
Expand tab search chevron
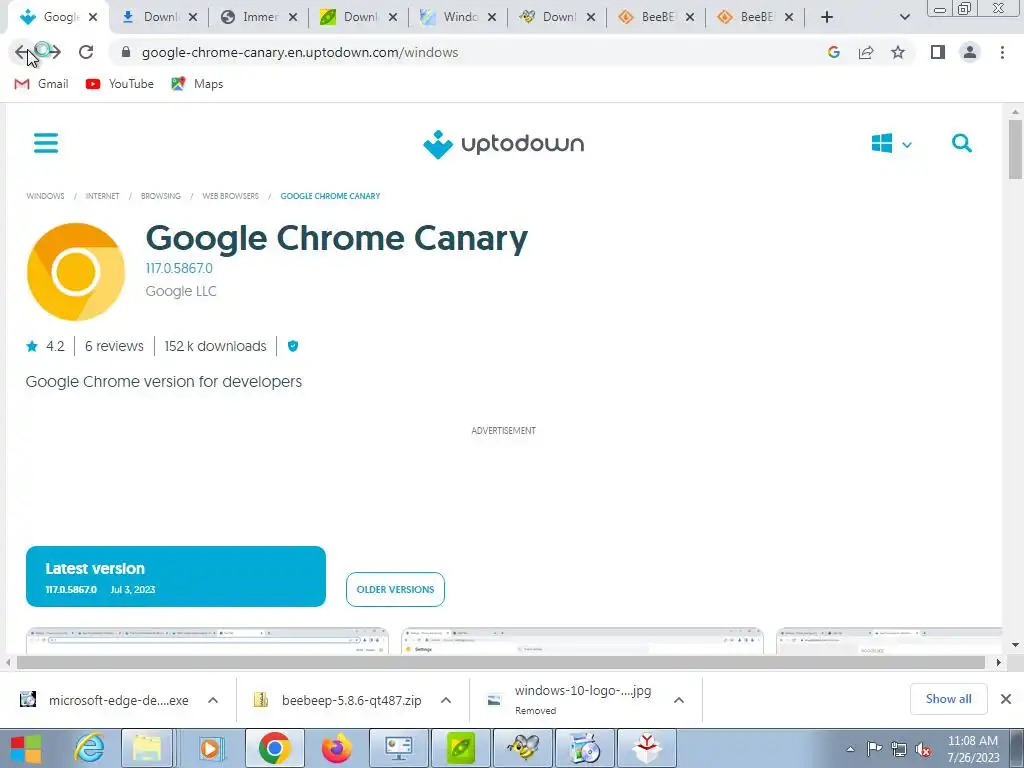904,17
